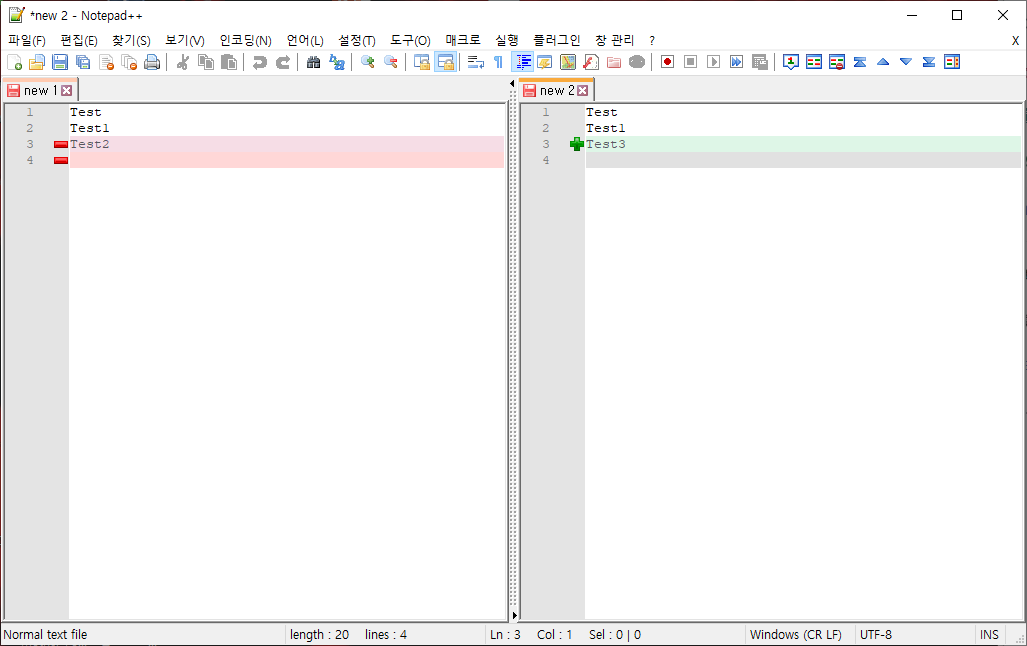Close current file from toolbar
Viewport: 1027px width, 646px height.
(106, 62)
